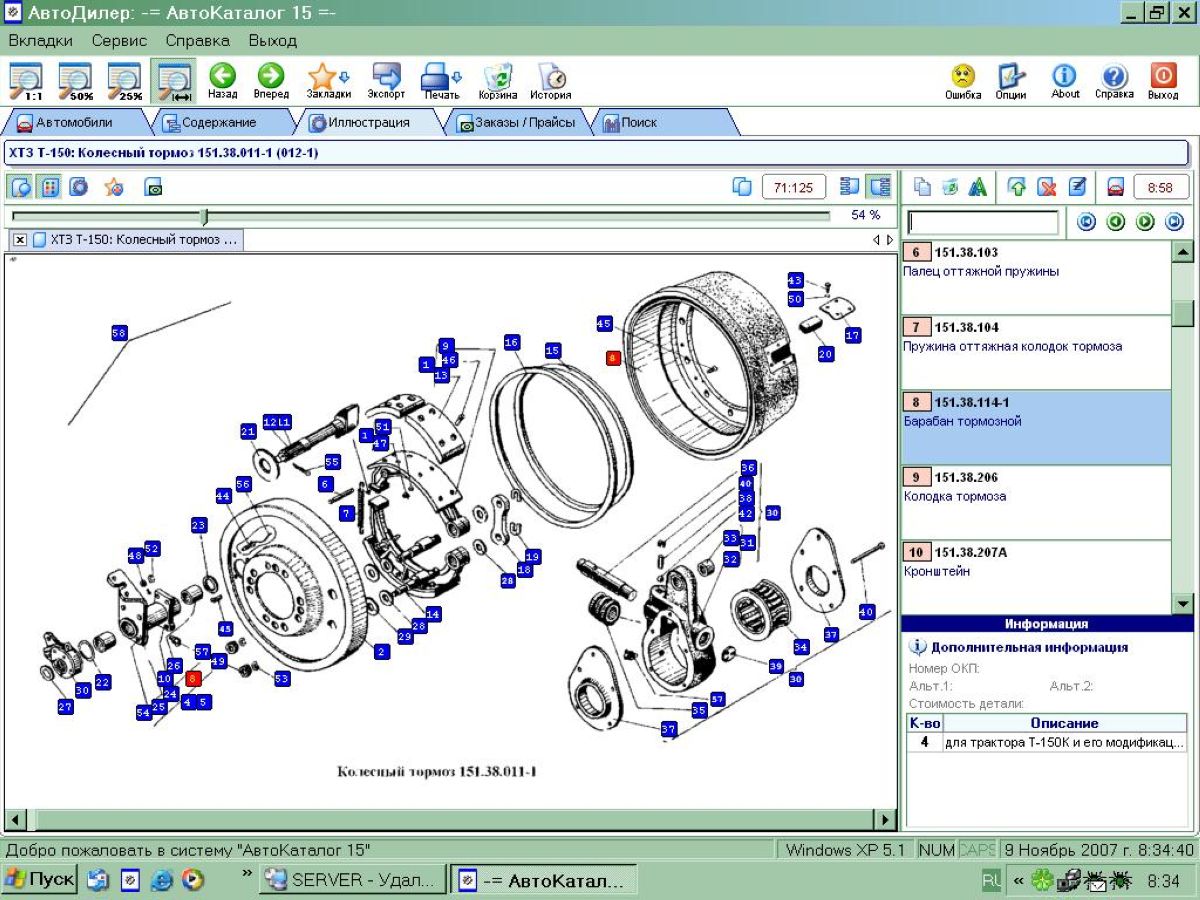Expand Дополнительная информация section
The width and height of the screenshot is (1200, 900).
(x=1028, y=647)
